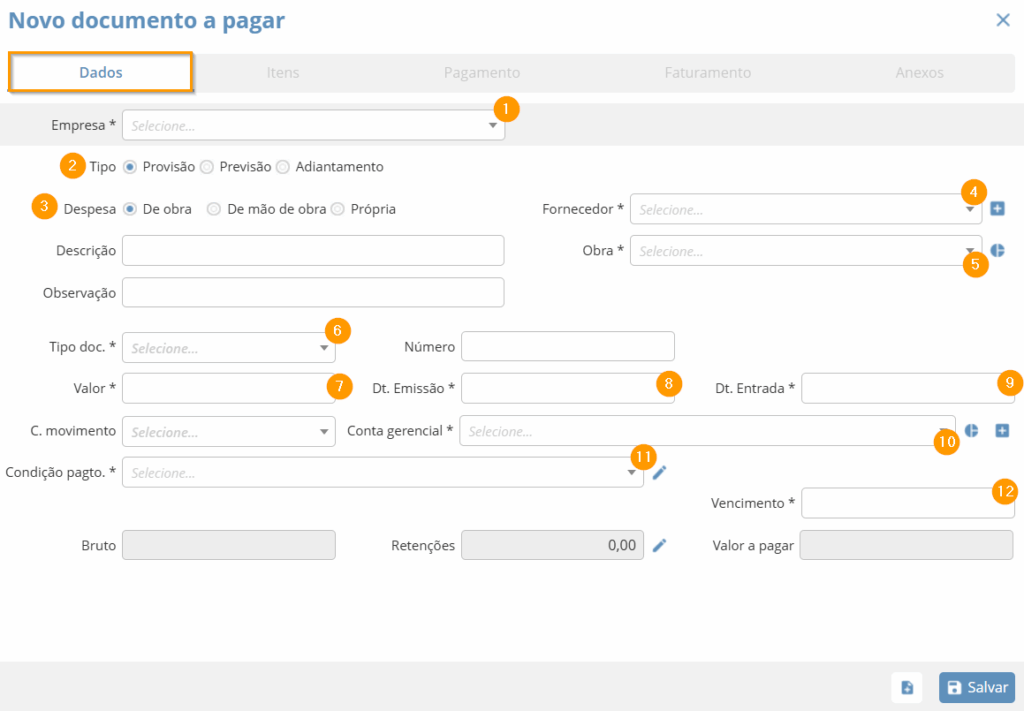
Task: Open the C. movimento dropdown
Action: tap(228, 432)
